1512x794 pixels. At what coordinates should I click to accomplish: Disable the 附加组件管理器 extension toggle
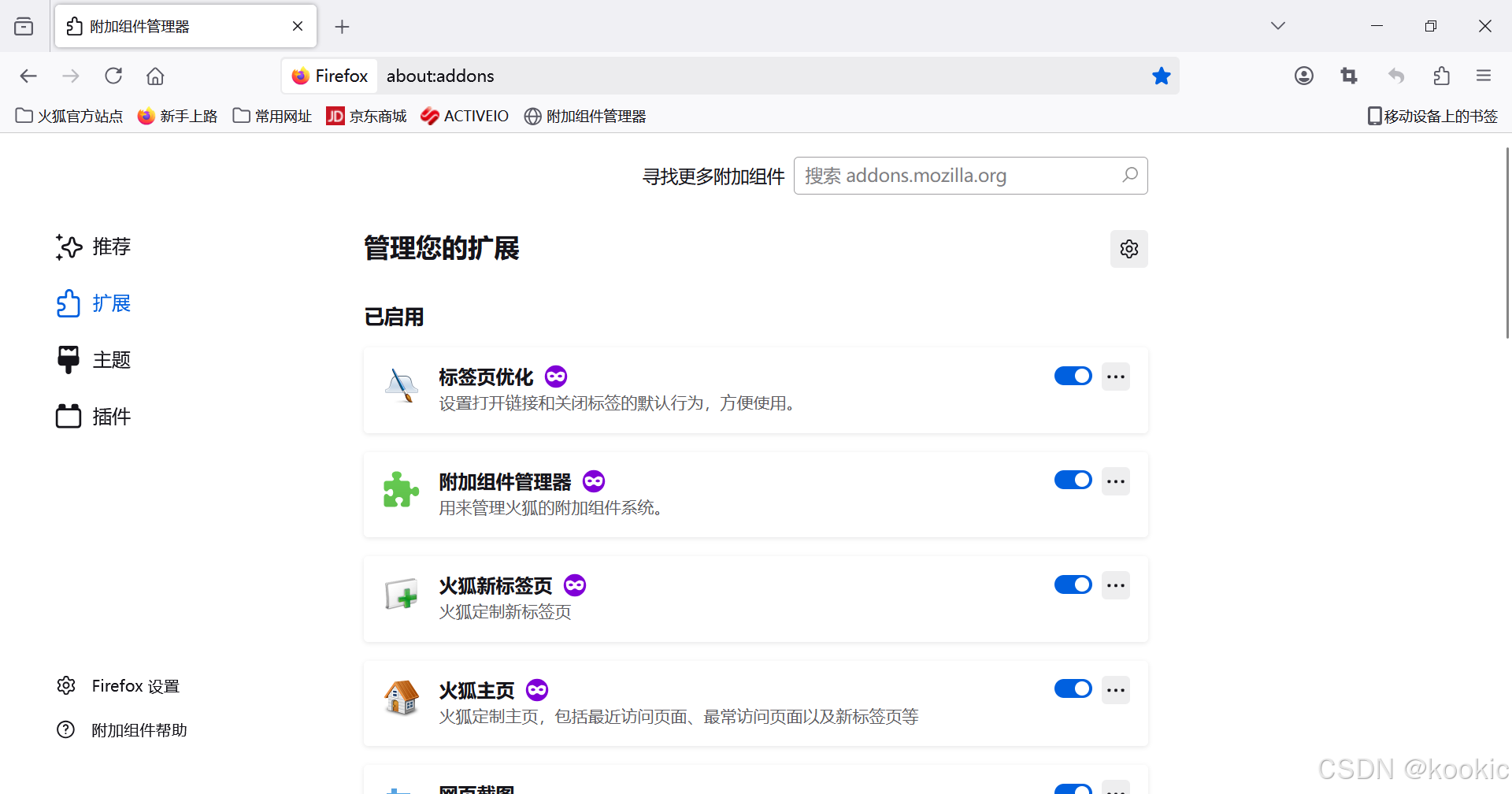1073,480
